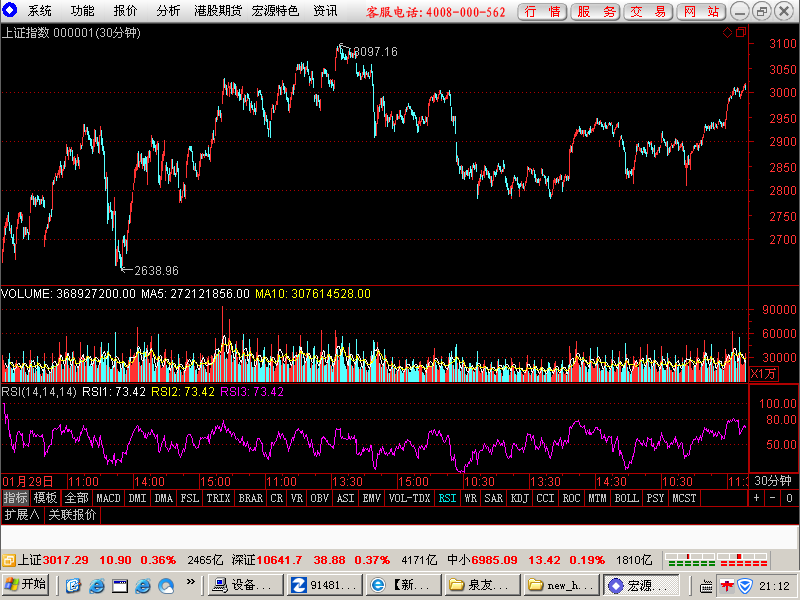Open the 分析 menu
Image resolution: width=800 pixels, height=600 pixels.
[168, 11]
